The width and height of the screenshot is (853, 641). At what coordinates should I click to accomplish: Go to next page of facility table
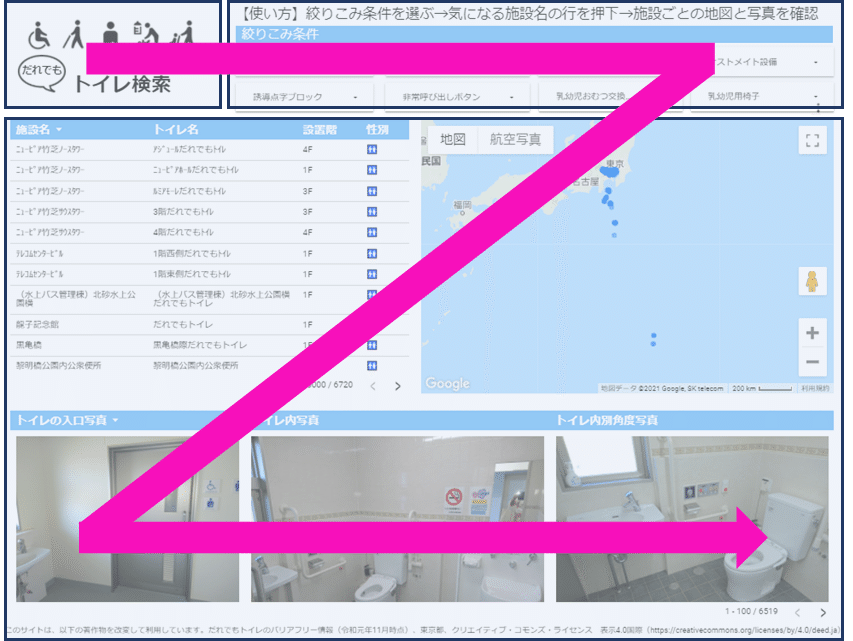[398, 386]
